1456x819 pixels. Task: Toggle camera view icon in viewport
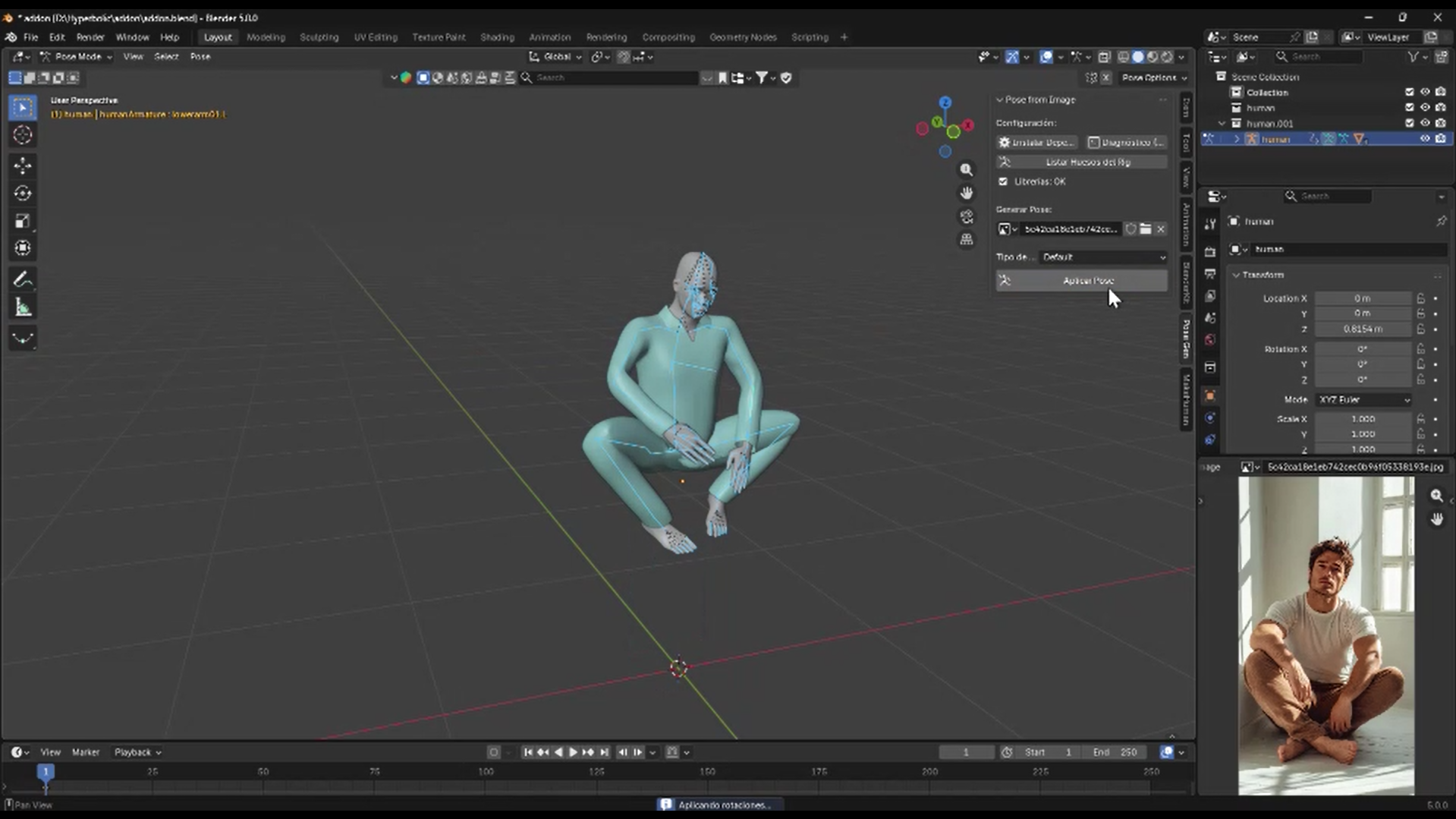pyautogui.click(x=966, y=217)
